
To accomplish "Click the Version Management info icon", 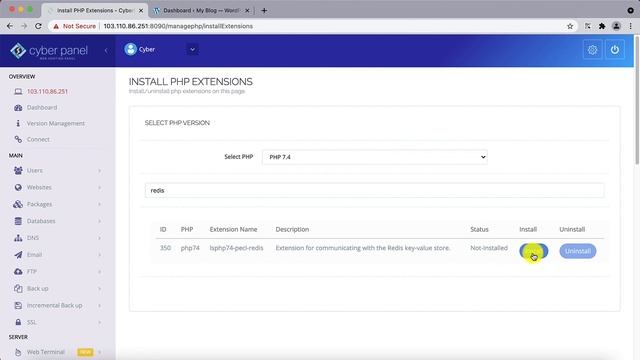I will pyautogui.click(x=18, y=123).
